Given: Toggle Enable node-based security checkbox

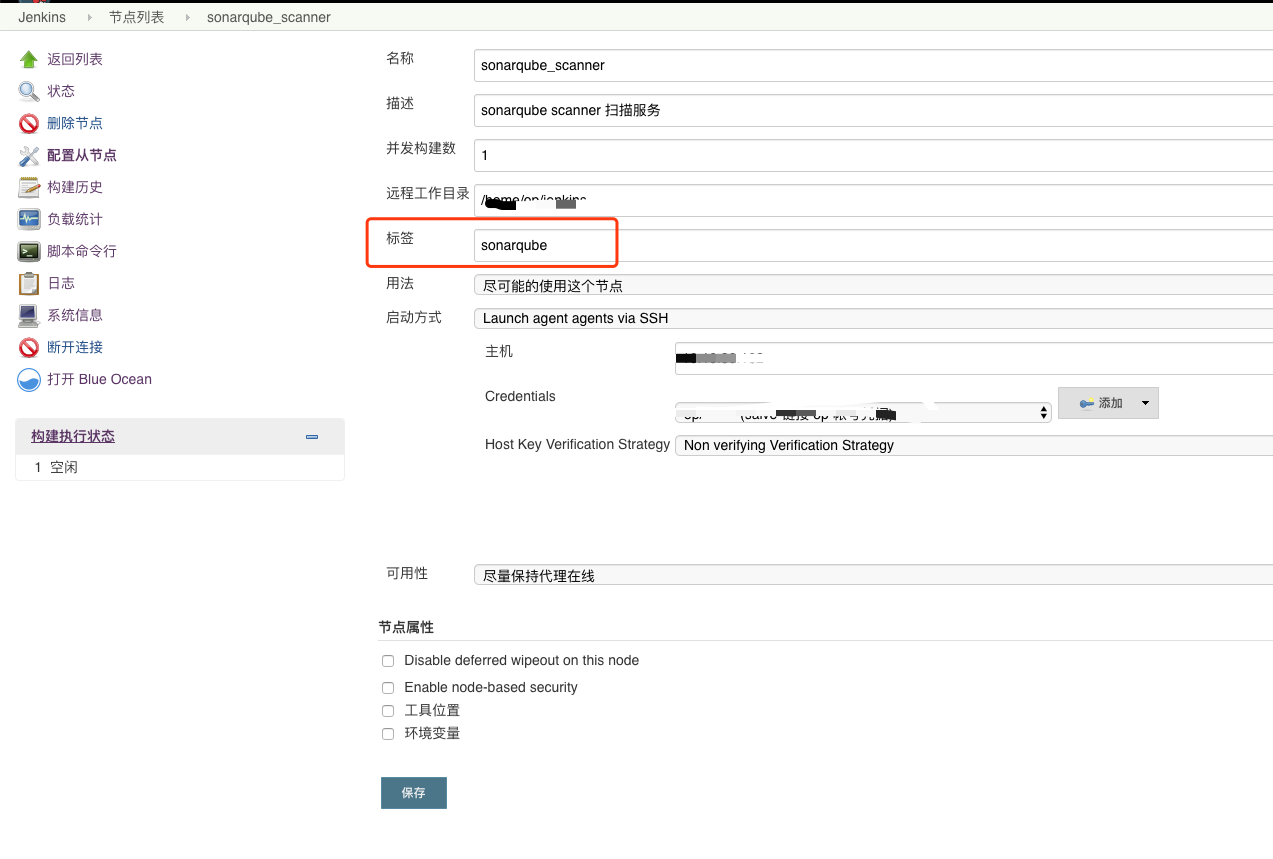Looking at the screenshot, I should (x=388, y=688).
